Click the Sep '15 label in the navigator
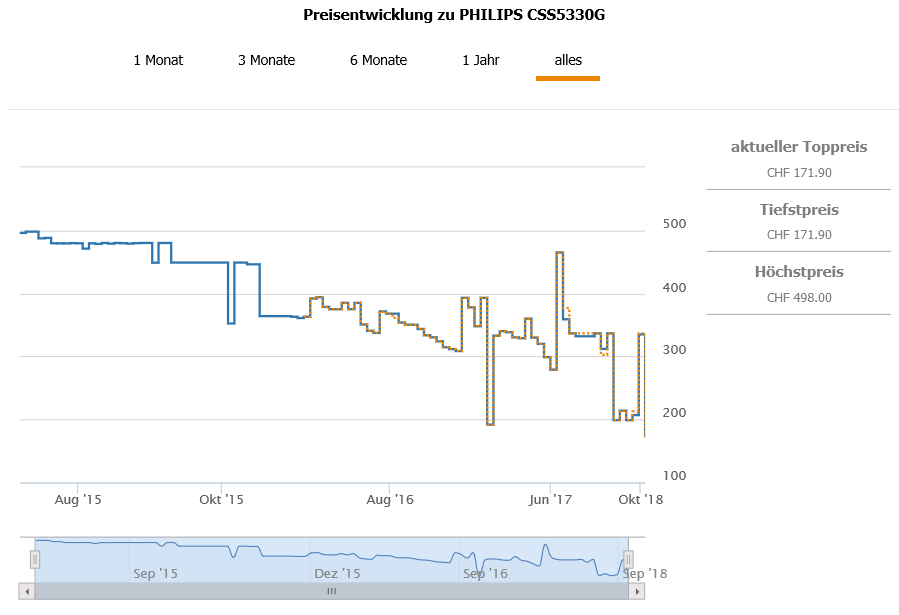The image size is (899, 615). pyautogui.click(x=155, y=573)
